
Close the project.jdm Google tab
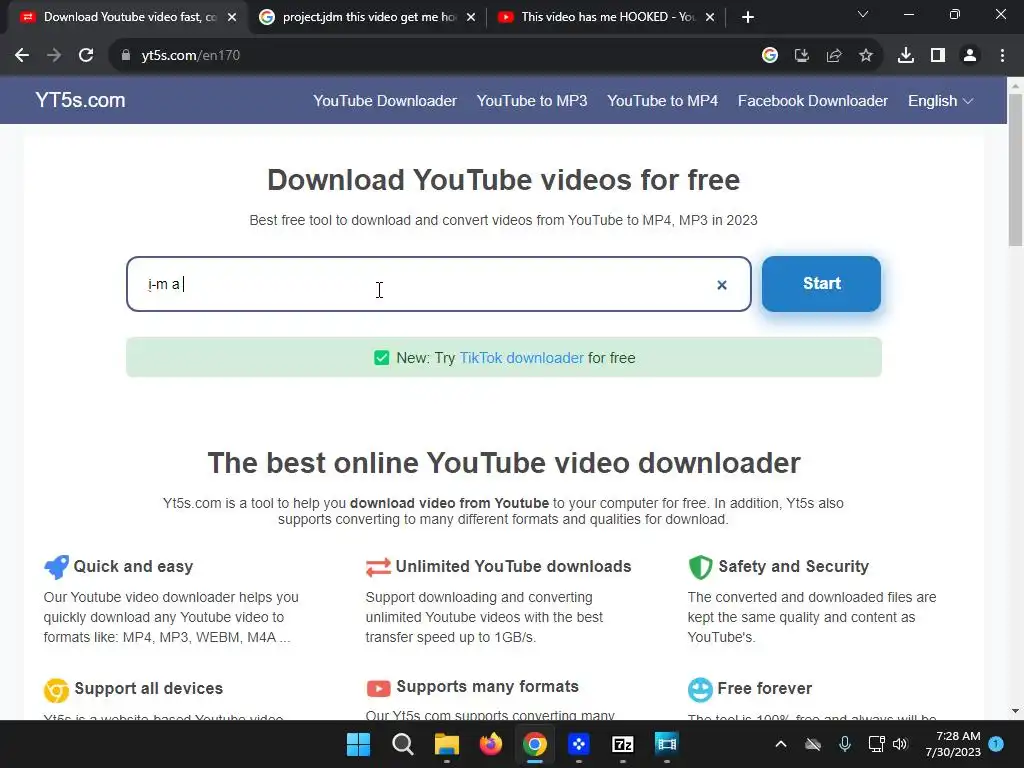(x=471, y=17)
